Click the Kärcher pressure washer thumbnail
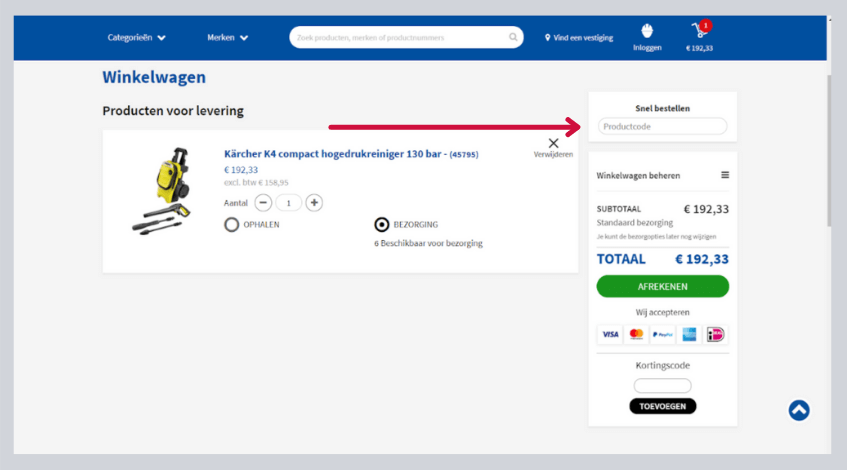This screenshot has width=847, height=470. point(162,191)
